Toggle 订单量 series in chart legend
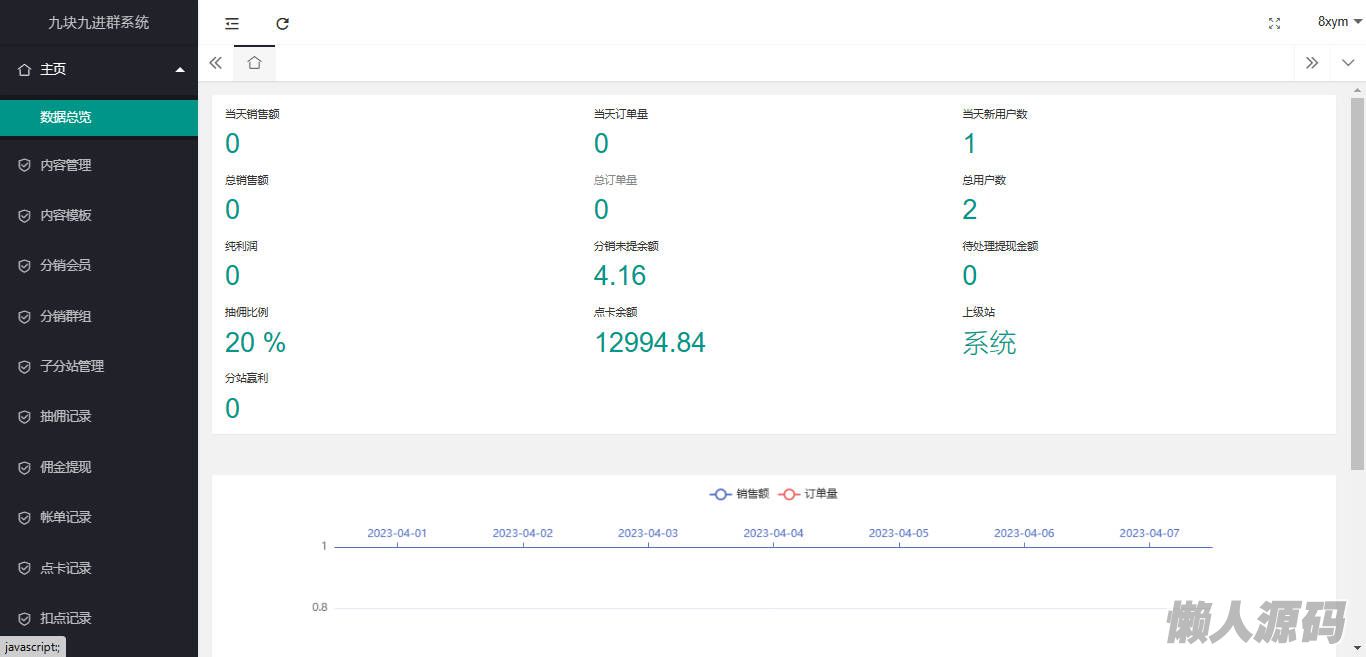This screenshot has height=657, width=1366. (809, 494)
